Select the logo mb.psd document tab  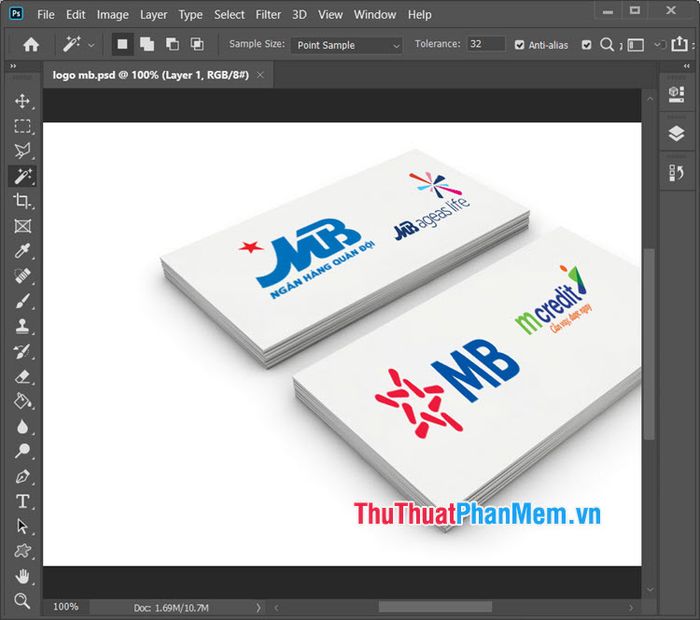158,75
